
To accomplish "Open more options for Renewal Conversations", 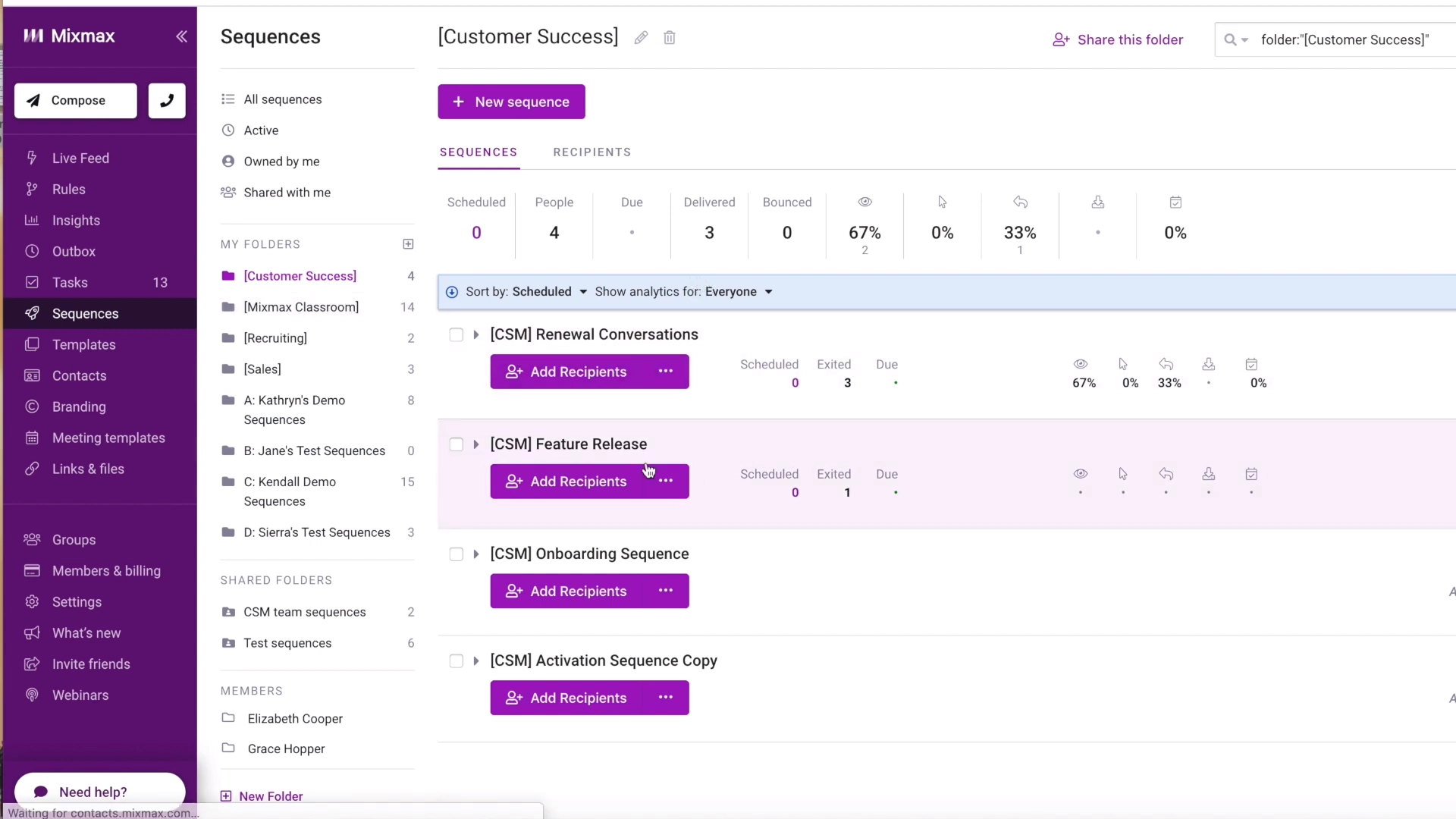I will point(666,372).
